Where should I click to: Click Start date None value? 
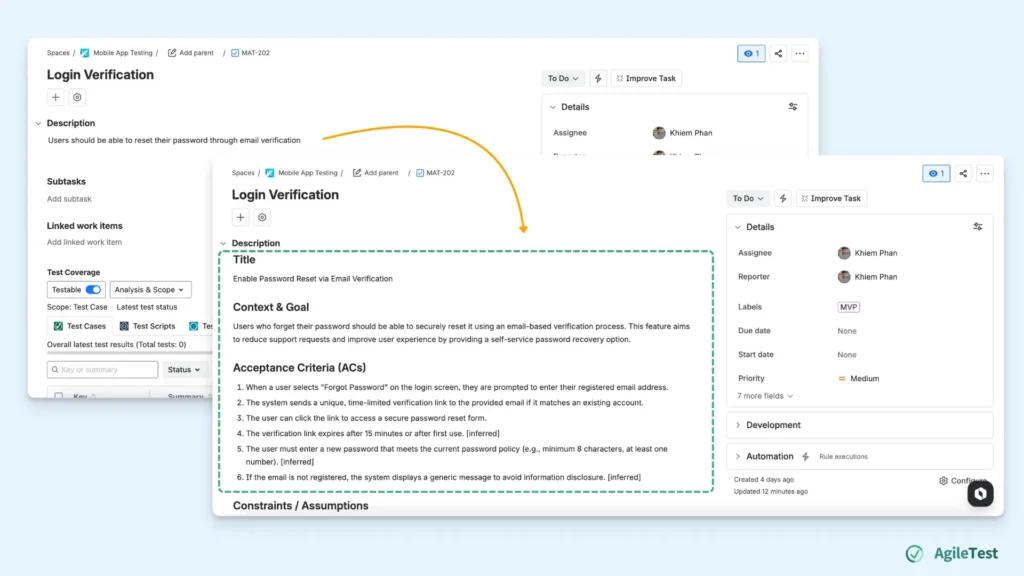pos(847,355)
